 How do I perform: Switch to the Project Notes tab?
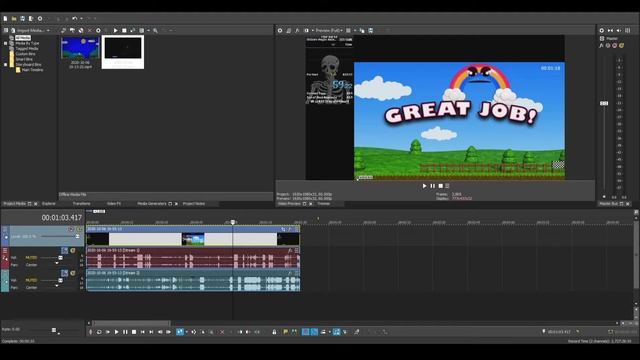pyautogui.click(x=194, y=203)
